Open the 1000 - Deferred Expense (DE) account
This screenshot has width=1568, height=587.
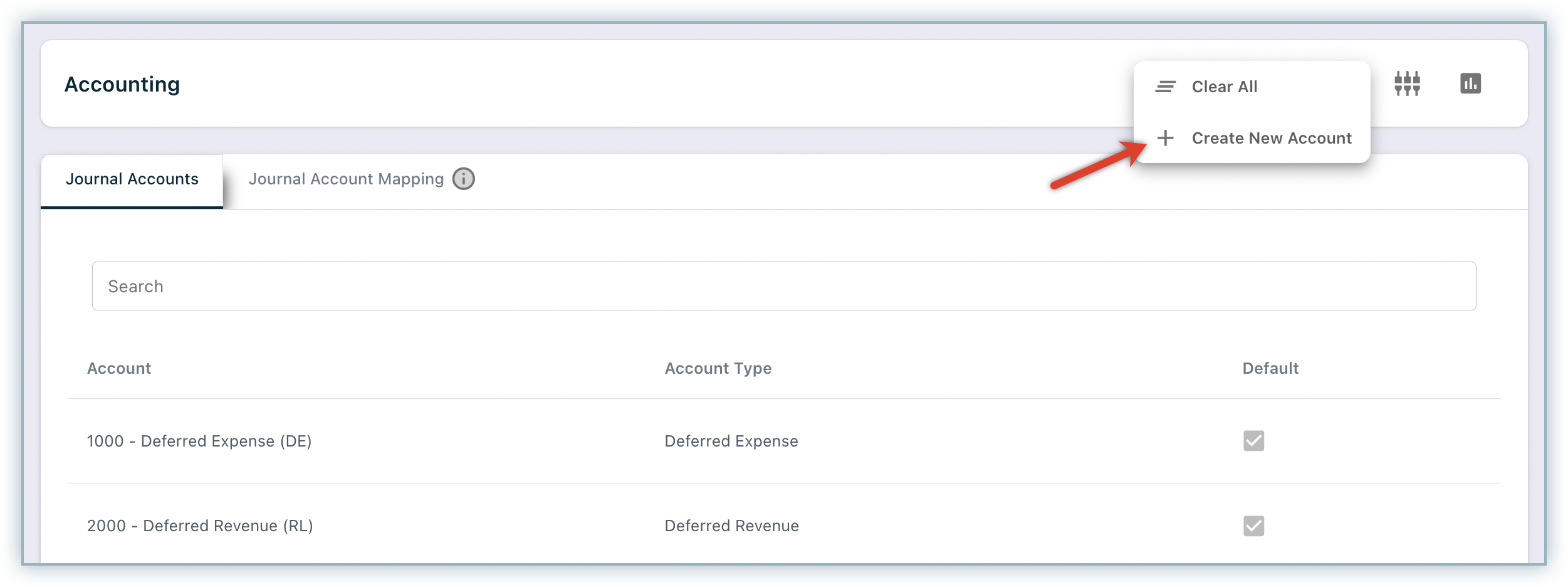(199, 441)
